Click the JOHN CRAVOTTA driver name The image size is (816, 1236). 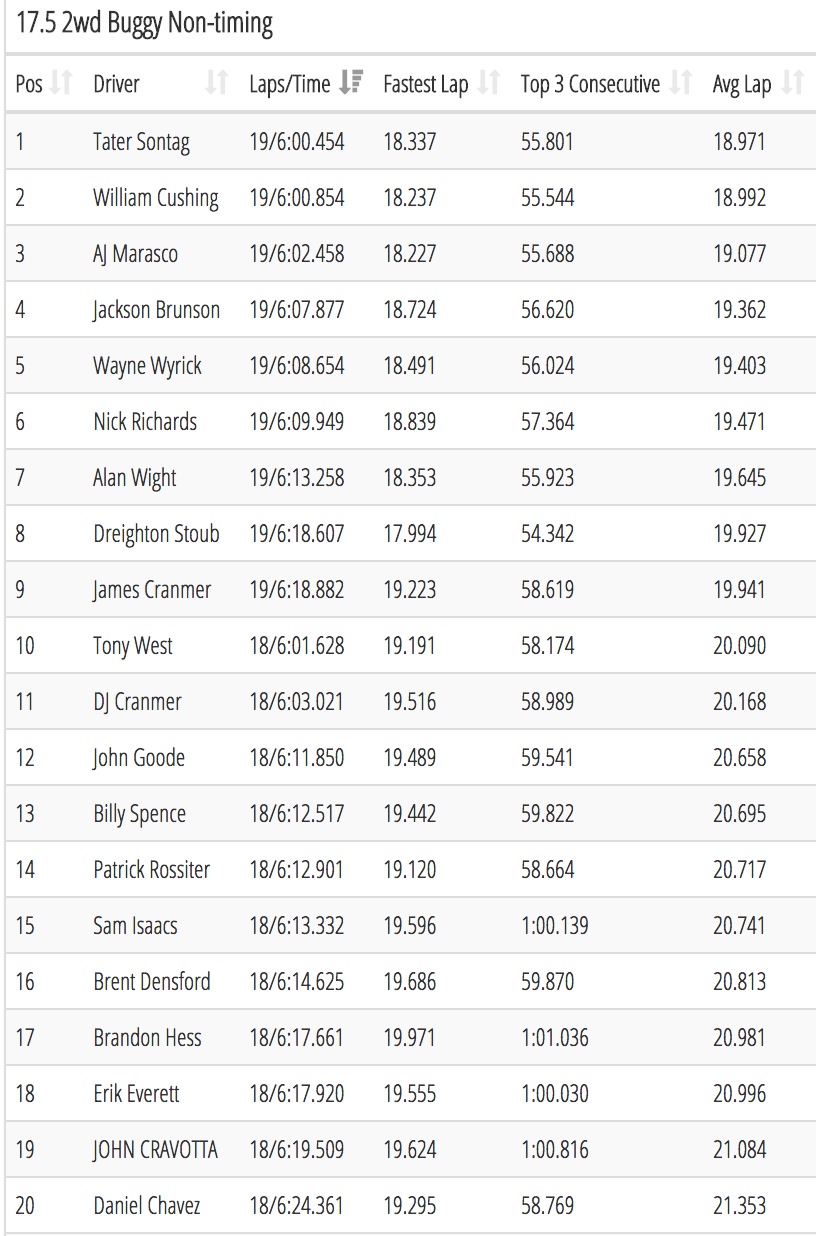155,1150
